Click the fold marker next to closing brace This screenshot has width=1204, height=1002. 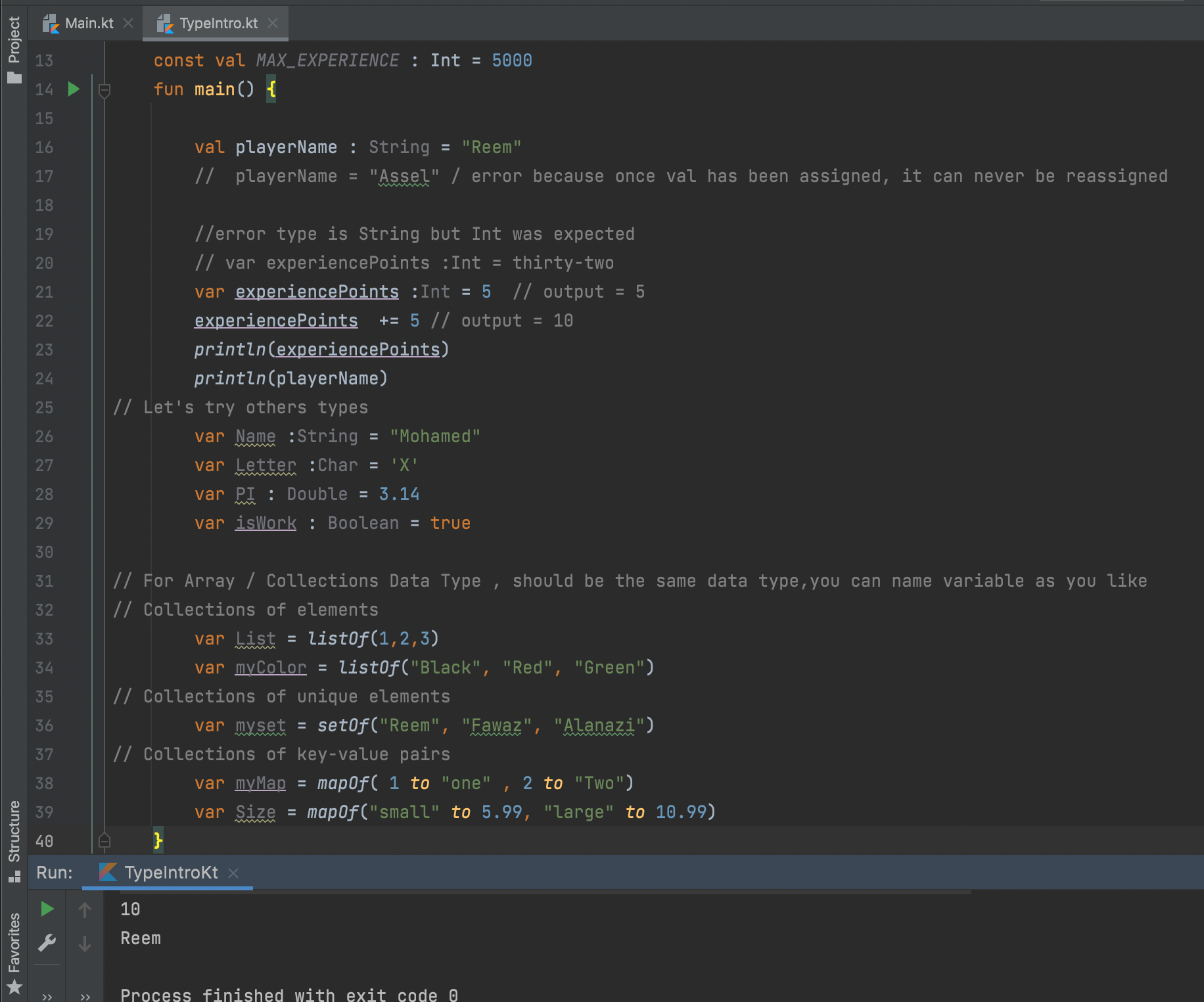click(x=104, y=841)
